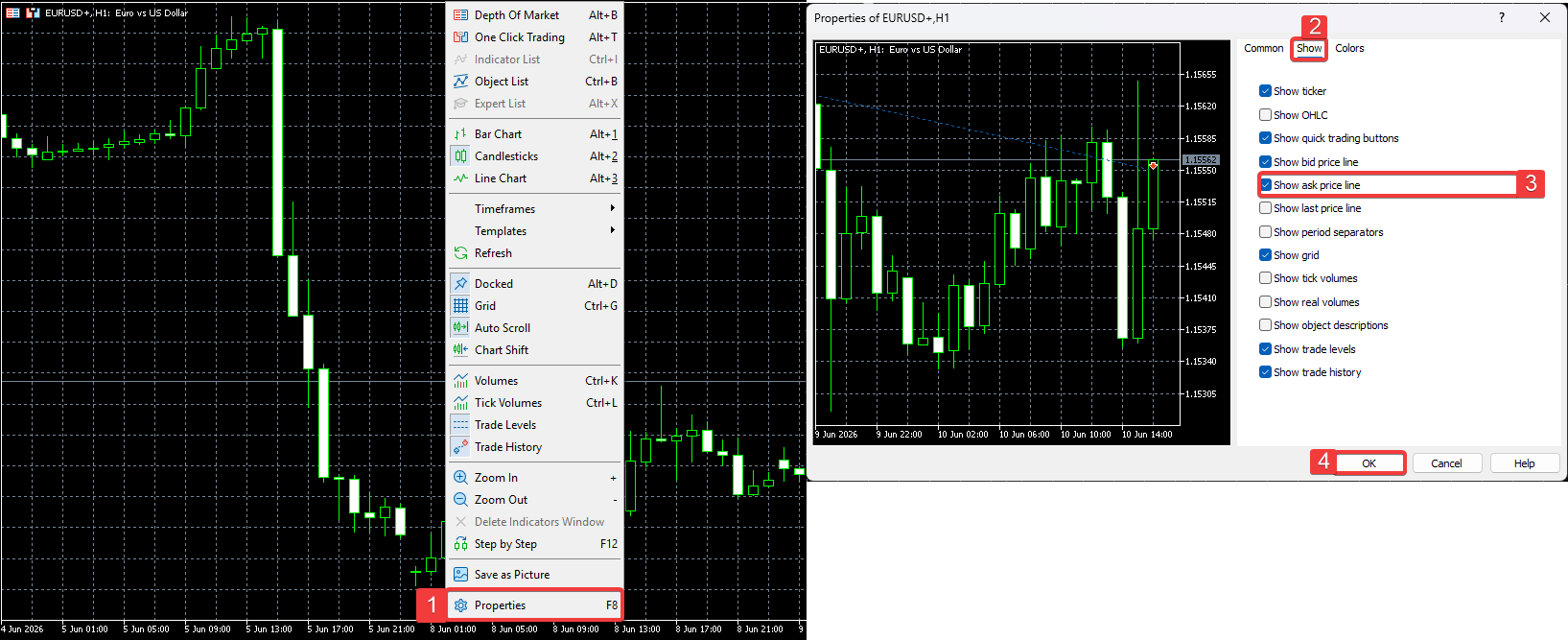This screenshot has width=1568, height=640.
Task: Click the Help button
Action: coord(1524,463)
